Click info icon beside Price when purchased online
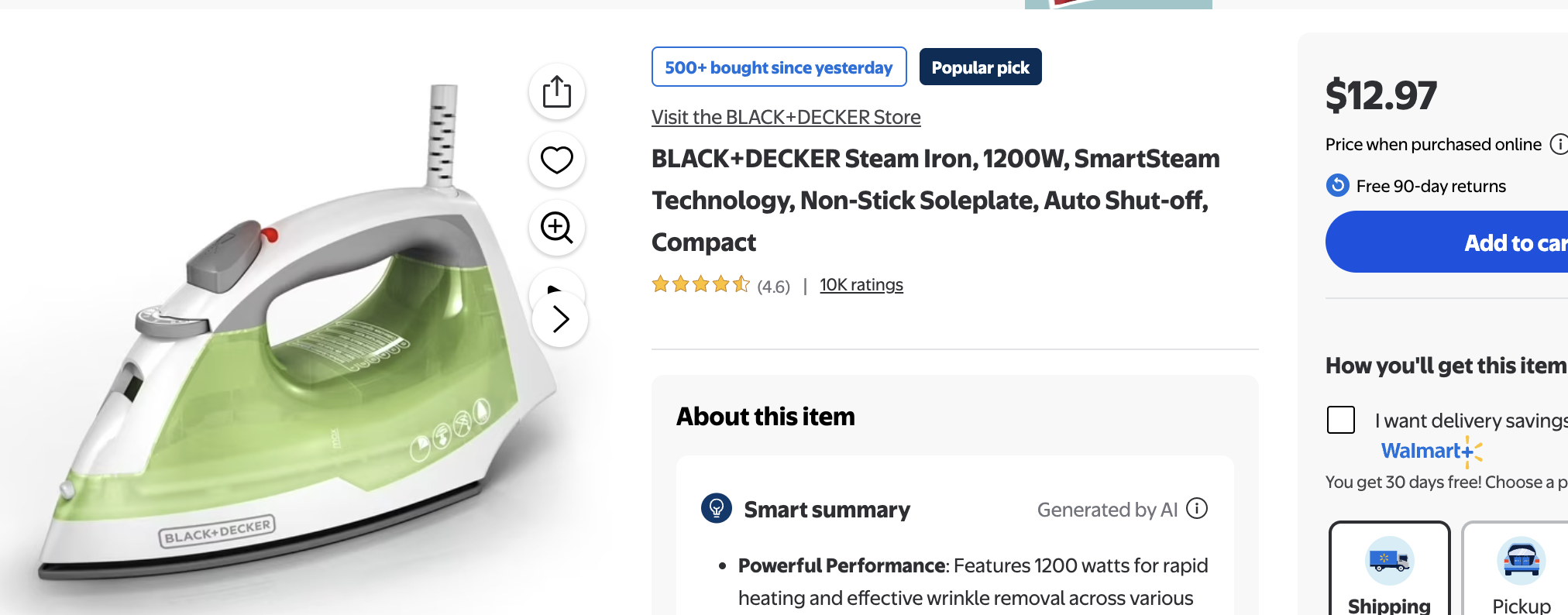This screenshot has width=1568, height=615. click(1558, 144)
